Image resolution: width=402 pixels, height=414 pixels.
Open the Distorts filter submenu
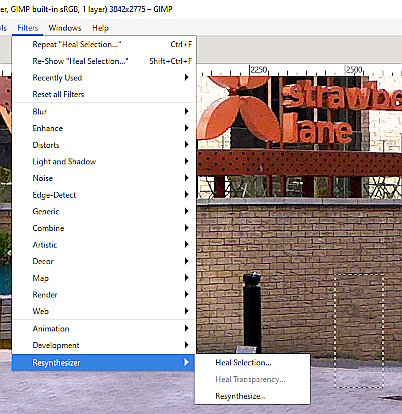(104, 145)
